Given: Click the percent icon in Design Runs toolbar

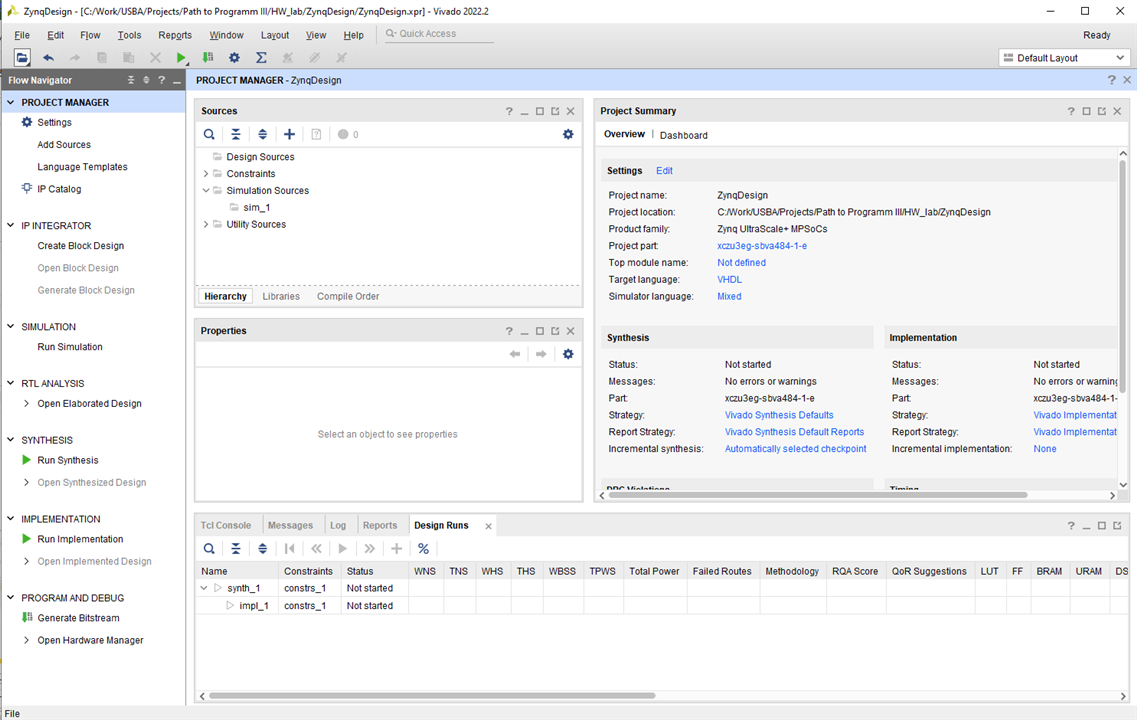Looking at the screenshot, I should click(x=423, y=548).
